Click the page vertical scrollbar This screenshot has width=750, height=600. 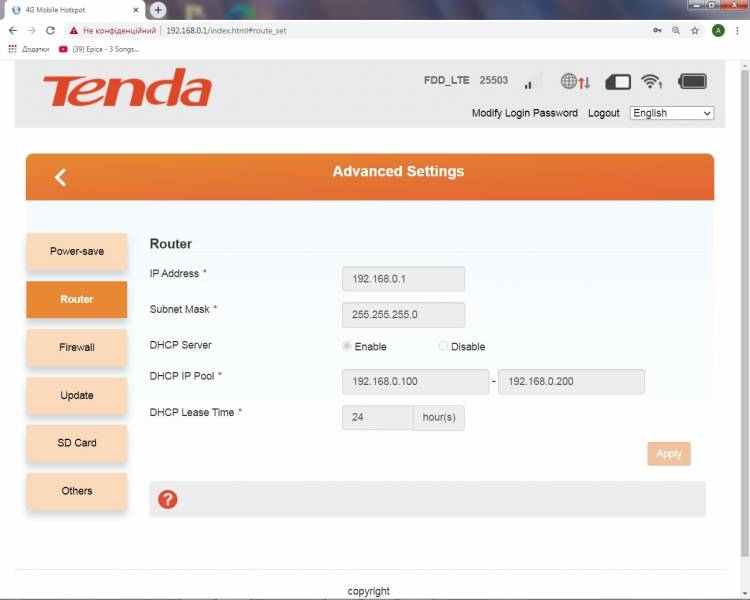[x=745, y=313]
